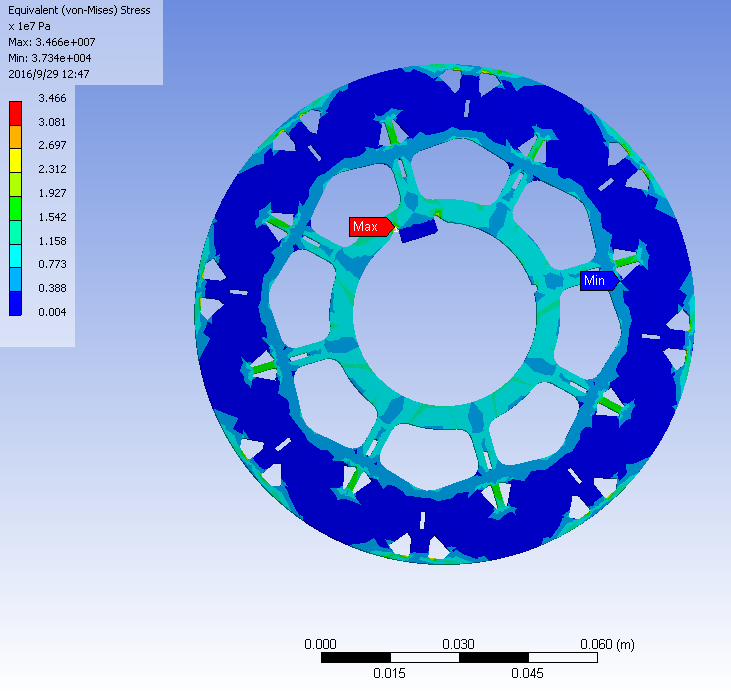Click the legend value 3.081
Screen dimensions: 731x691
click(52, 122)
